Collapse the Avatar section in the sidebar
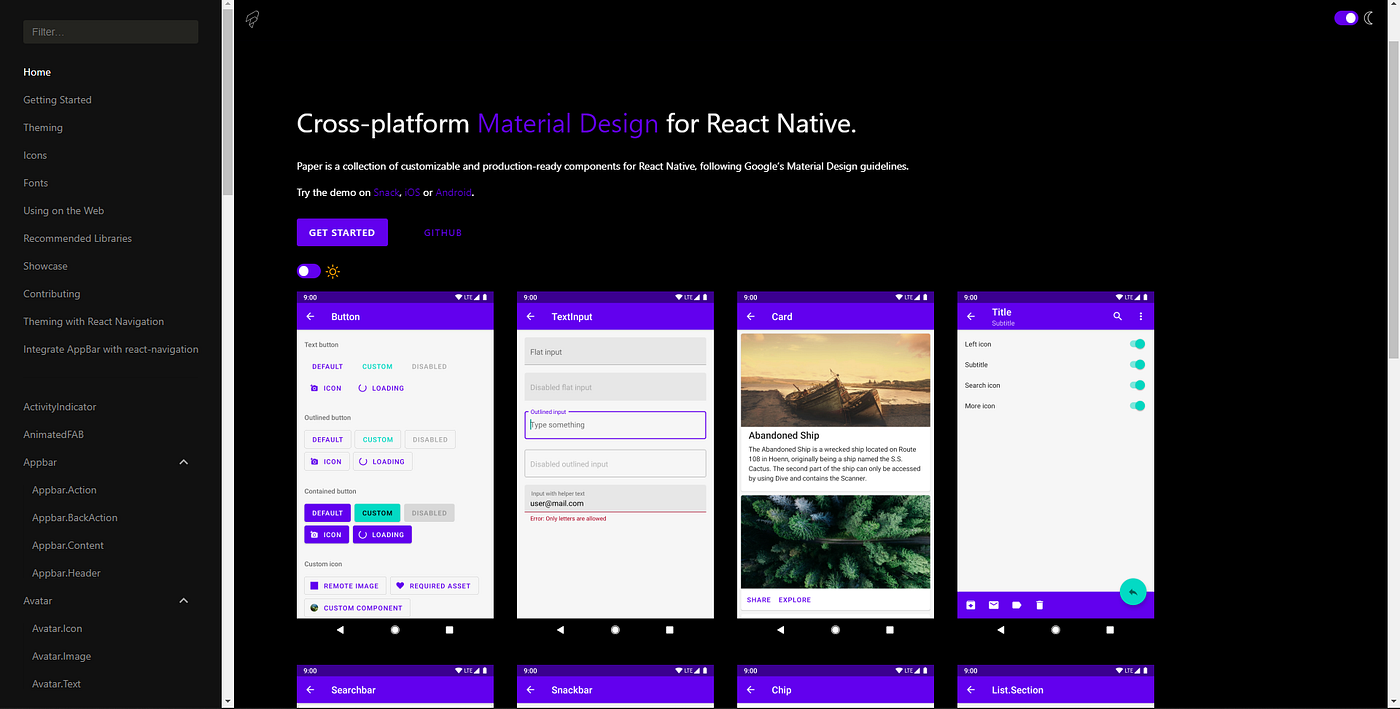 183,600
